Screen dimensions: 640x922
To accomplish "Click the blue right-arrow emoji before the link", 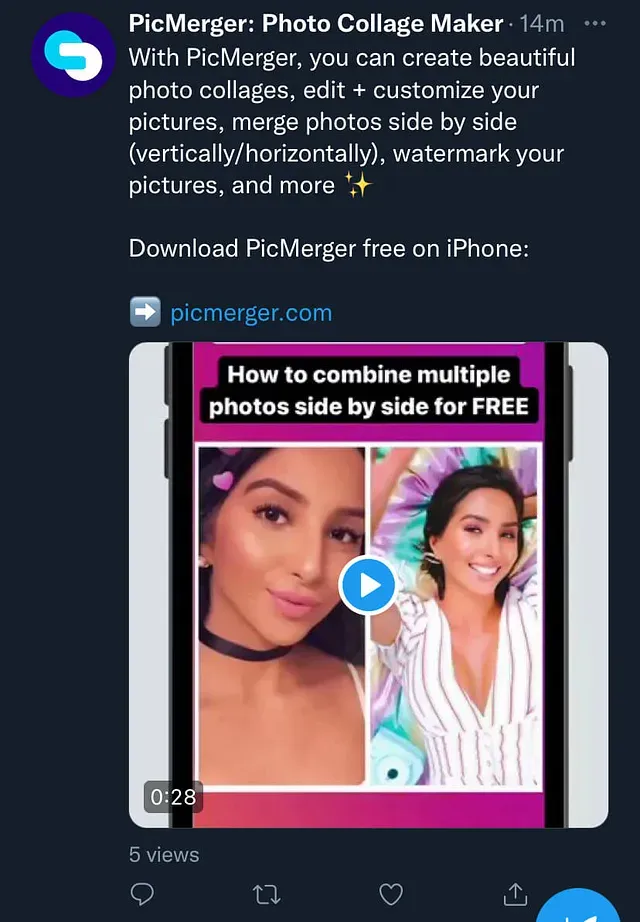I will (x=145, y=313).
